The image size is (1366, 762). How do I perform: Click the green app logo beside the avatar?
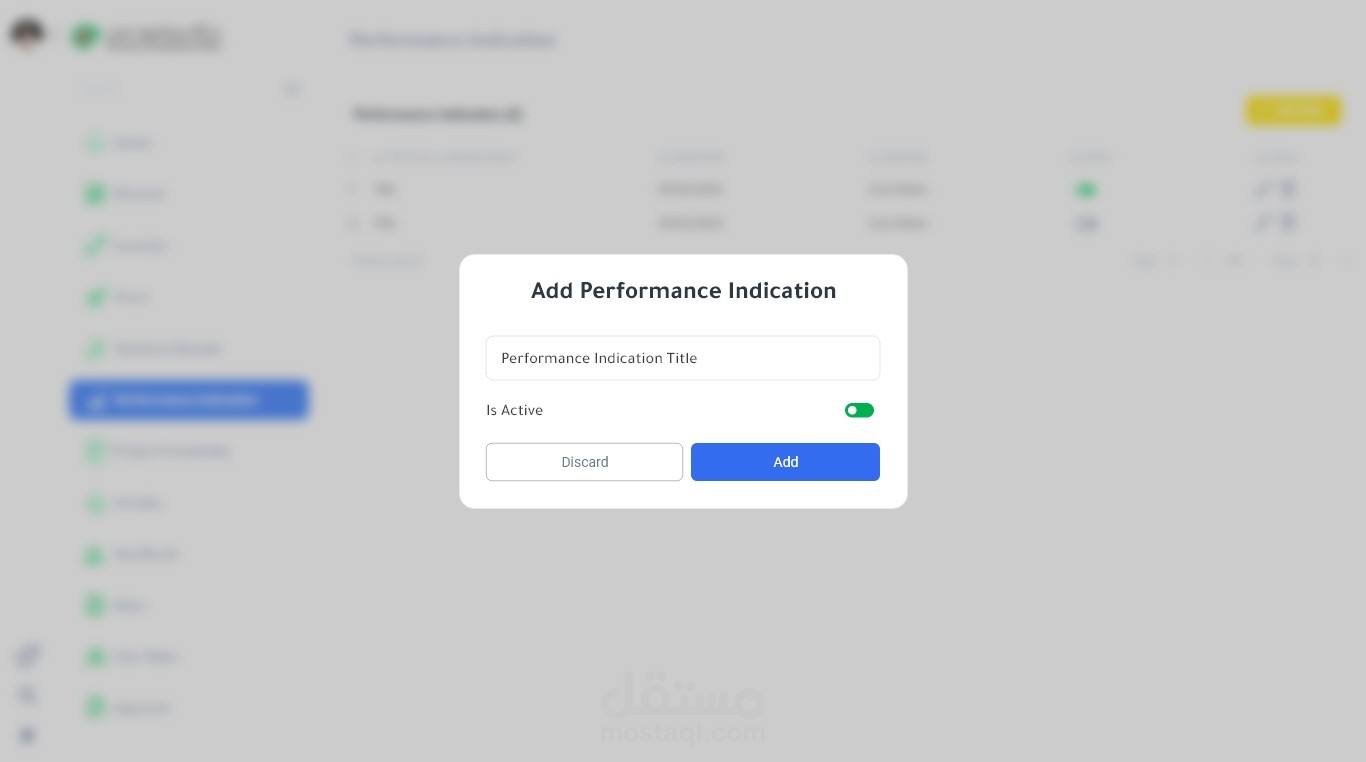tap(85, 37)
